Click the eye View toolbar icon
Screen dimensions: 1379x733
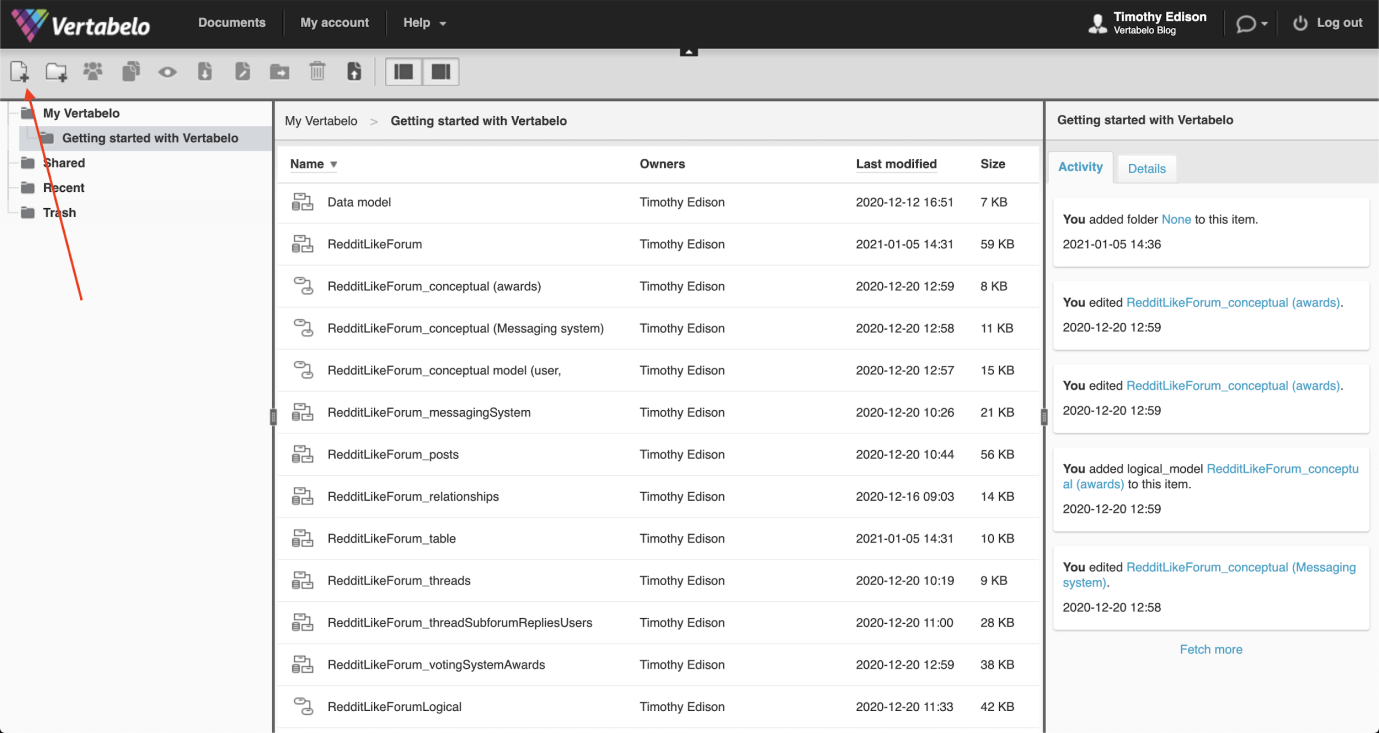tap(167, 72)
